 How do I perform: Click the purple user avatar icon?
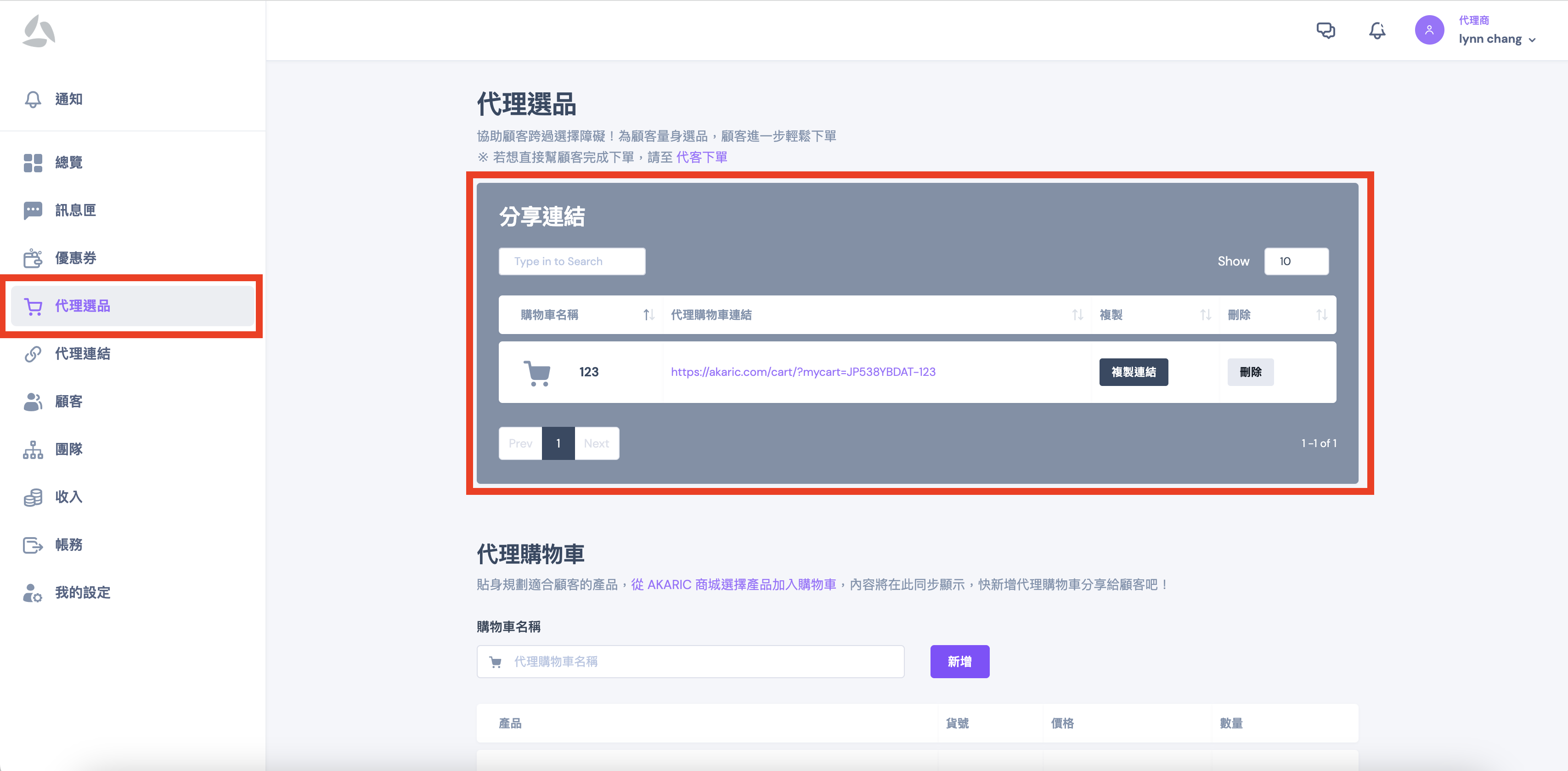coord(1429,30)
